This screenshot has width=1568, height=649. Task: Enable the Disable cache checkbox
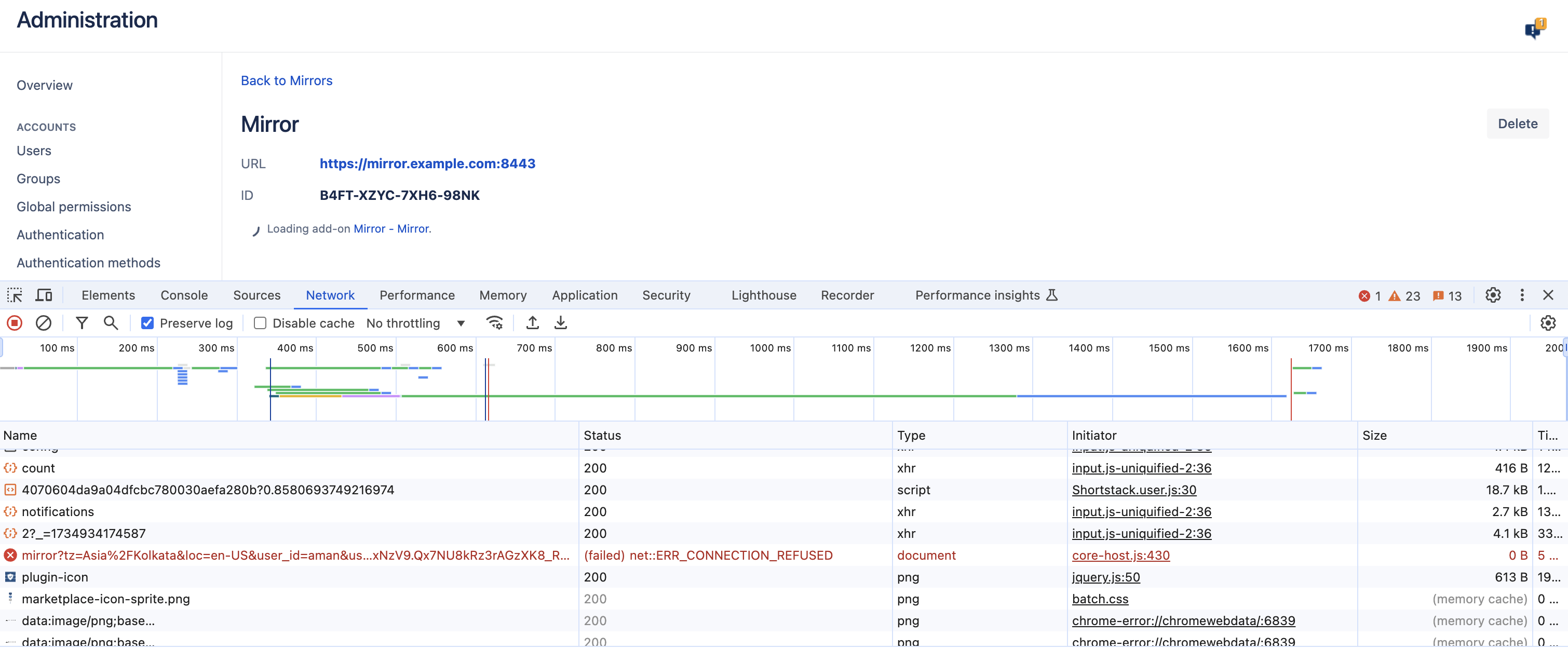(x=260, y=323)
